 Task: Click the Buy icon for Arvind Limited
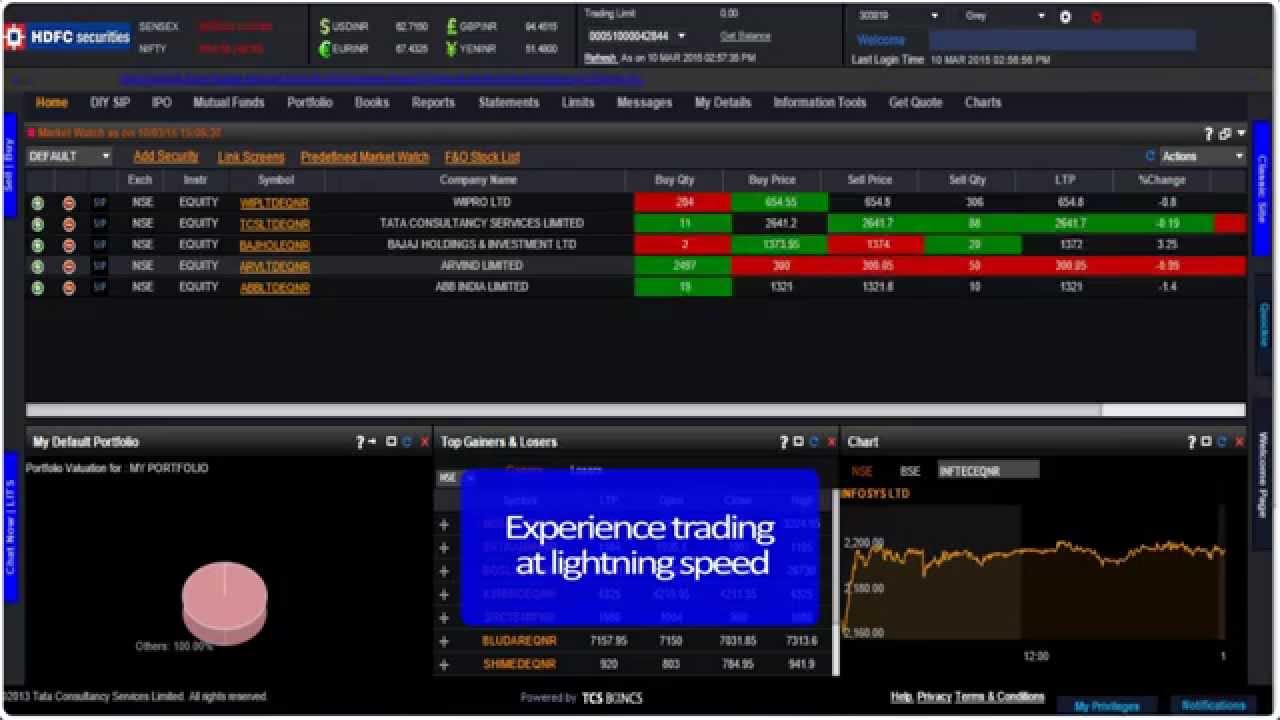[x=38, y=266]
